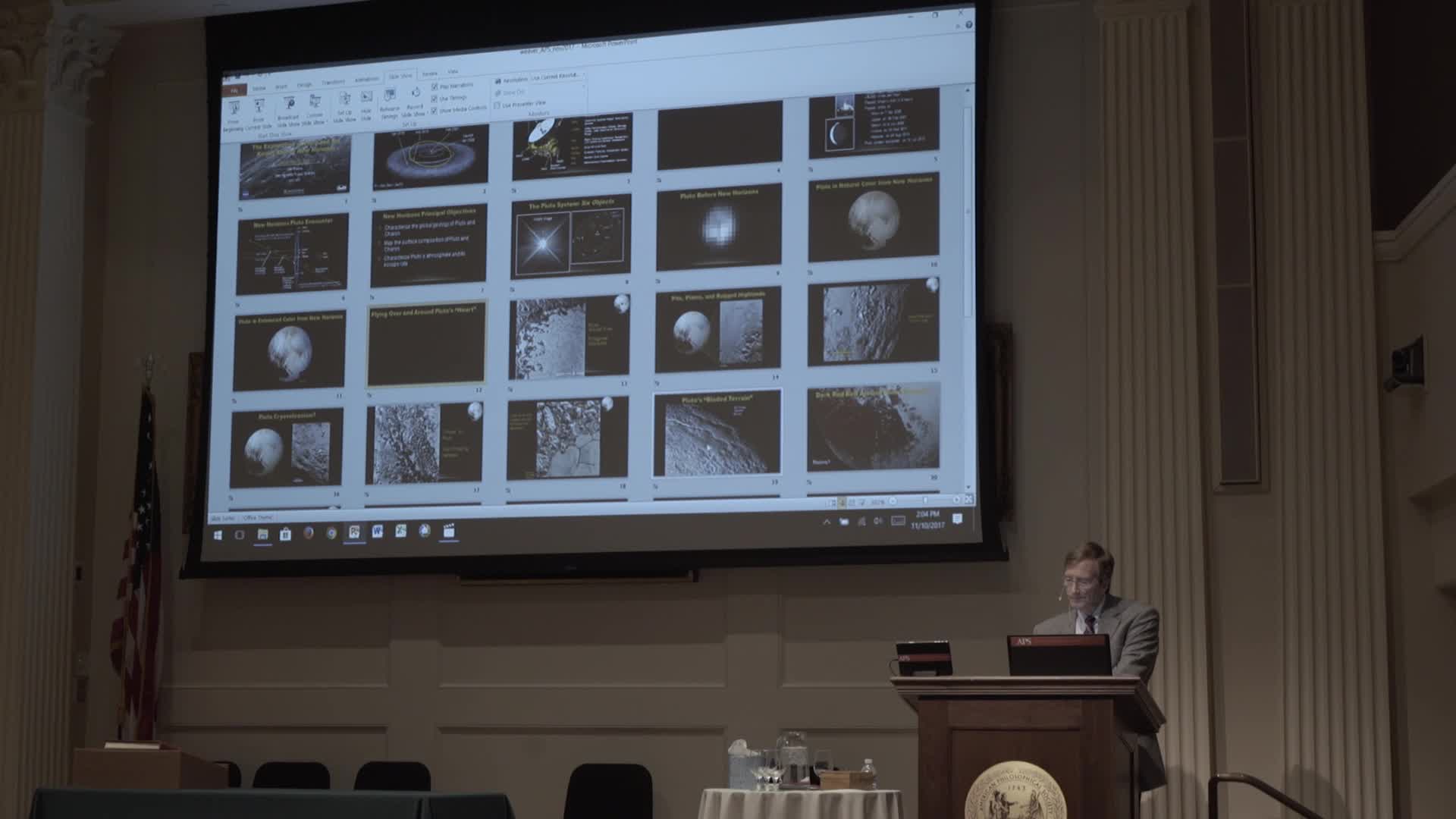Click Reading View icon in status bar
This screenshot has width=1456, height=819.
(x=852, y=502)
